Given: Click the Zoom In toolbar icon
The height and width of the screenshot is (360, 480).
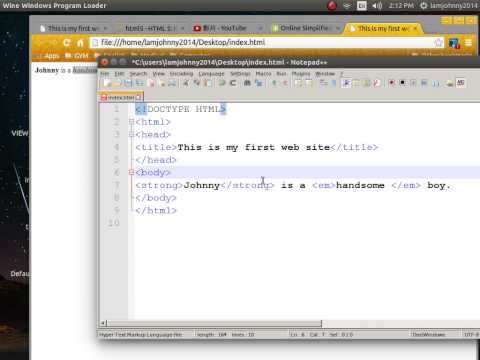Looking at the screenshot, I should point(274,83).
